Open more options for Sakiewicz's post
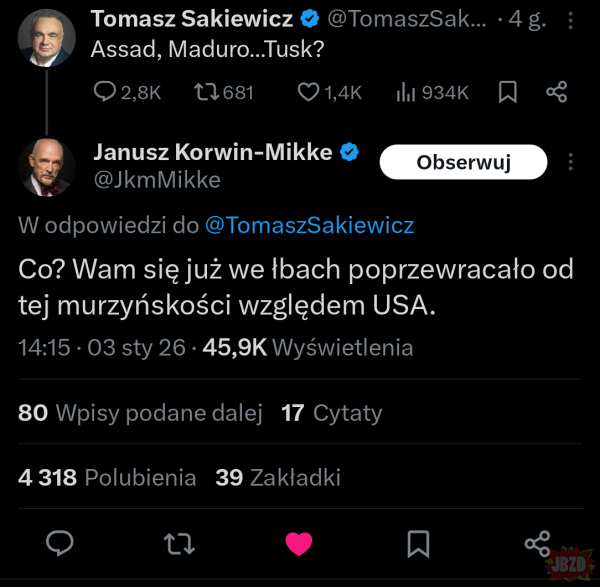This screenshot has height=587, width=600. pyautogui.click(x=571, y=21)
